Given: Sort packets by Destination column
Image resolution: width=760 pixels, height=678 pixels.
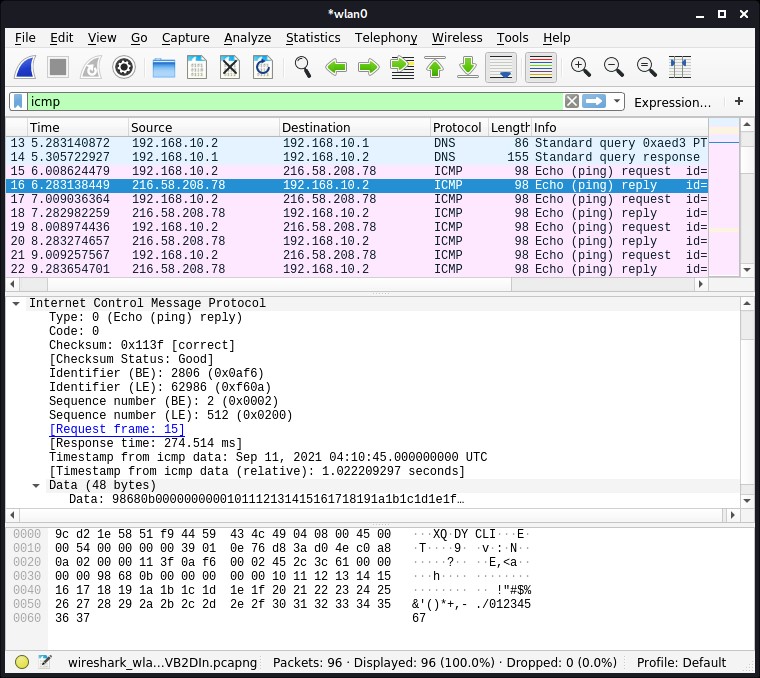Looking at the screenshot, I should [x=354, y=127].
